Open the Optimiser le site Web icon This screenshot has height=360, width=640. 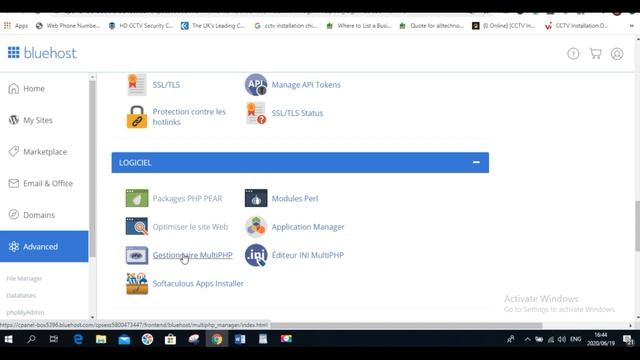click(137, 227)
